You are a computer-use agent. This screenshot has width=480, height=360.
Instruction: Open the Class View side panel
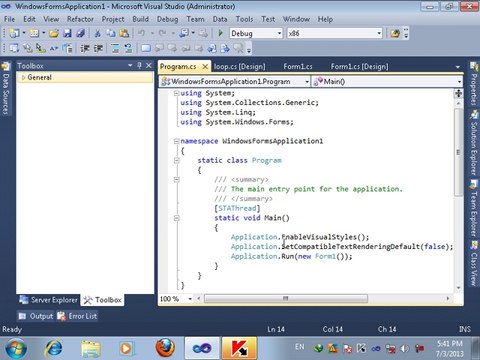point(474,263)
